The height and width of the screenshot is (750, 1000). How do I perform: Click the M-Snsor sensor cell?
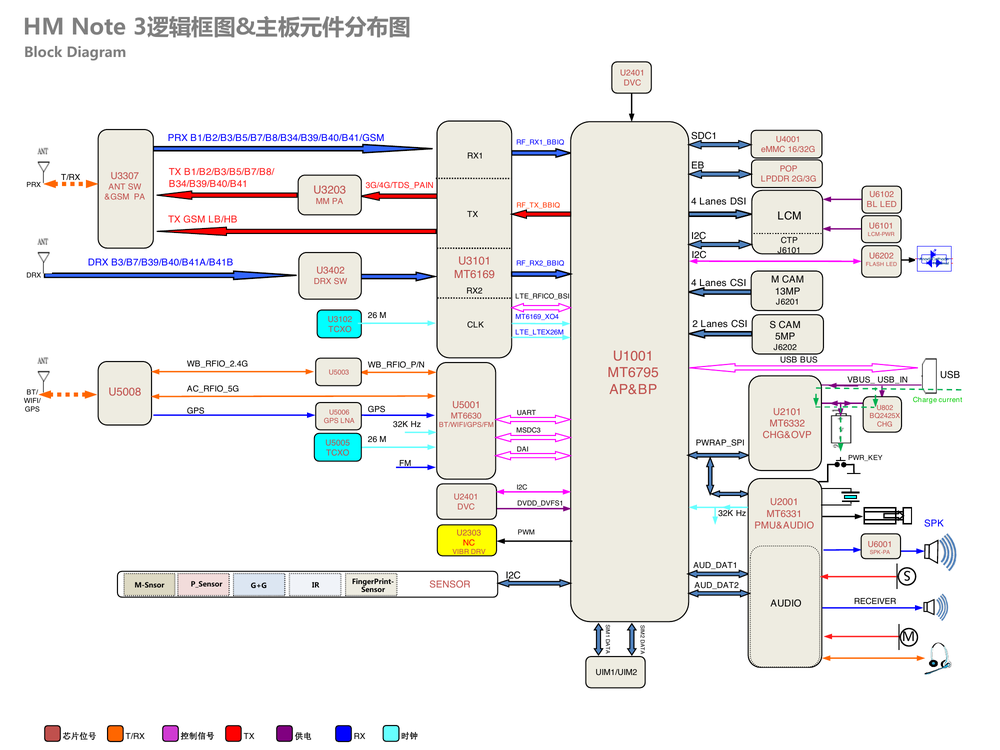pos(149,585)
